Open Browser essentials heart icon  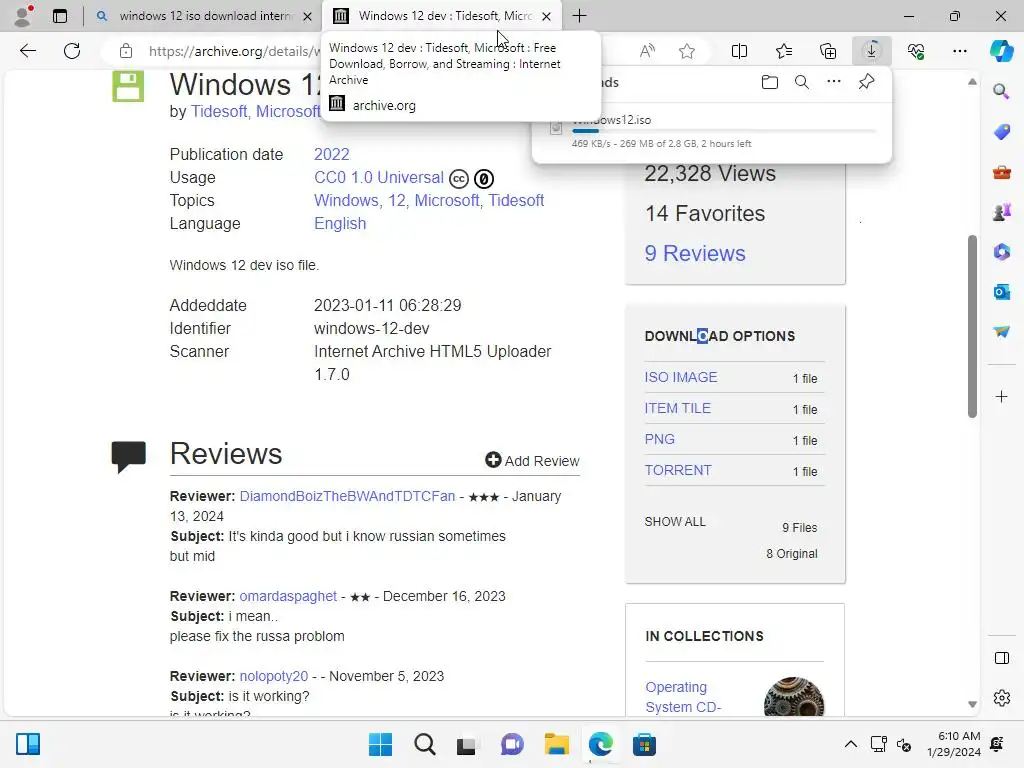tap(916, 51)
